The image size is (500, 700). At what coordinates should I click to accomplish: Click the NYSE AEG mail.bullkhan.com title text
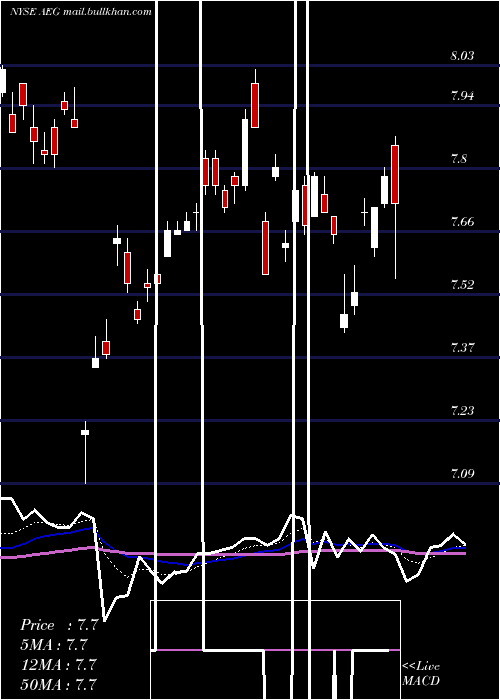[81, 12]
